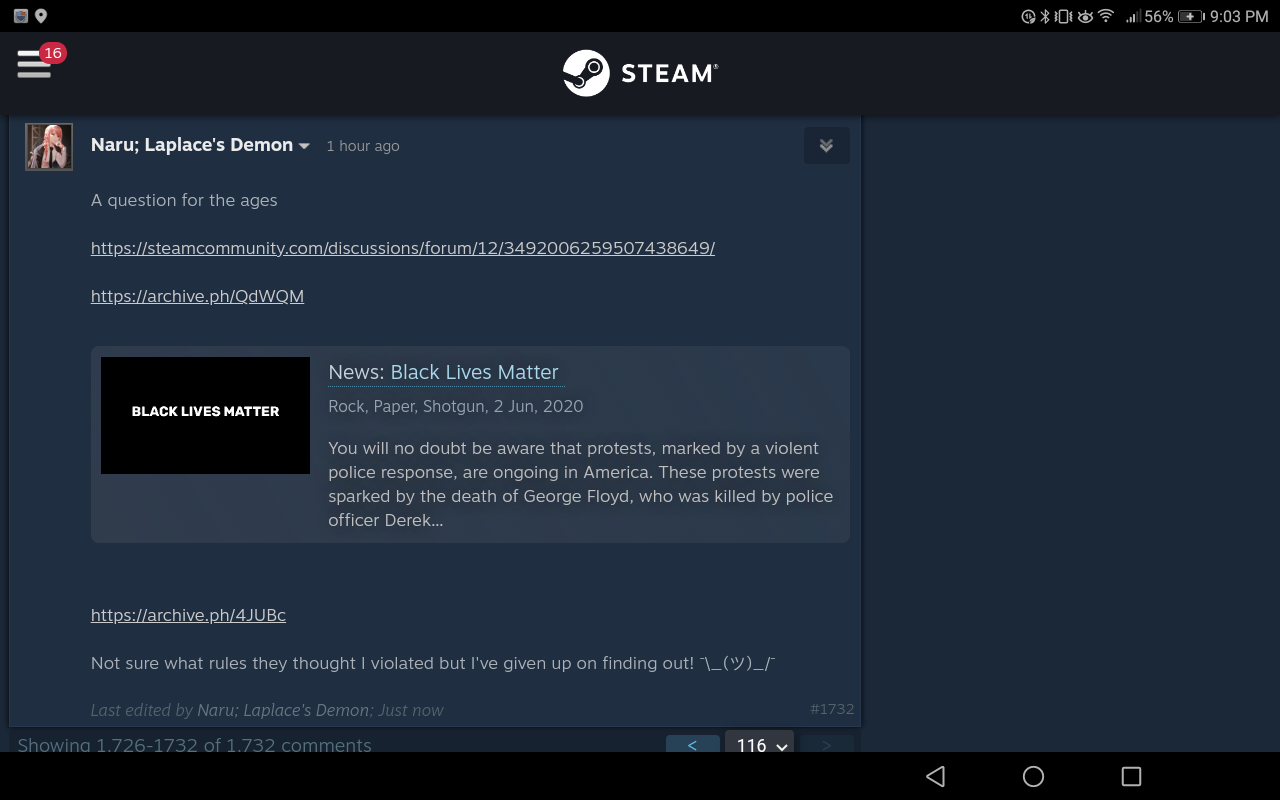Click the 'Not sure what rules' closing sentence
Screen dimensions: 1280x800
433,663
